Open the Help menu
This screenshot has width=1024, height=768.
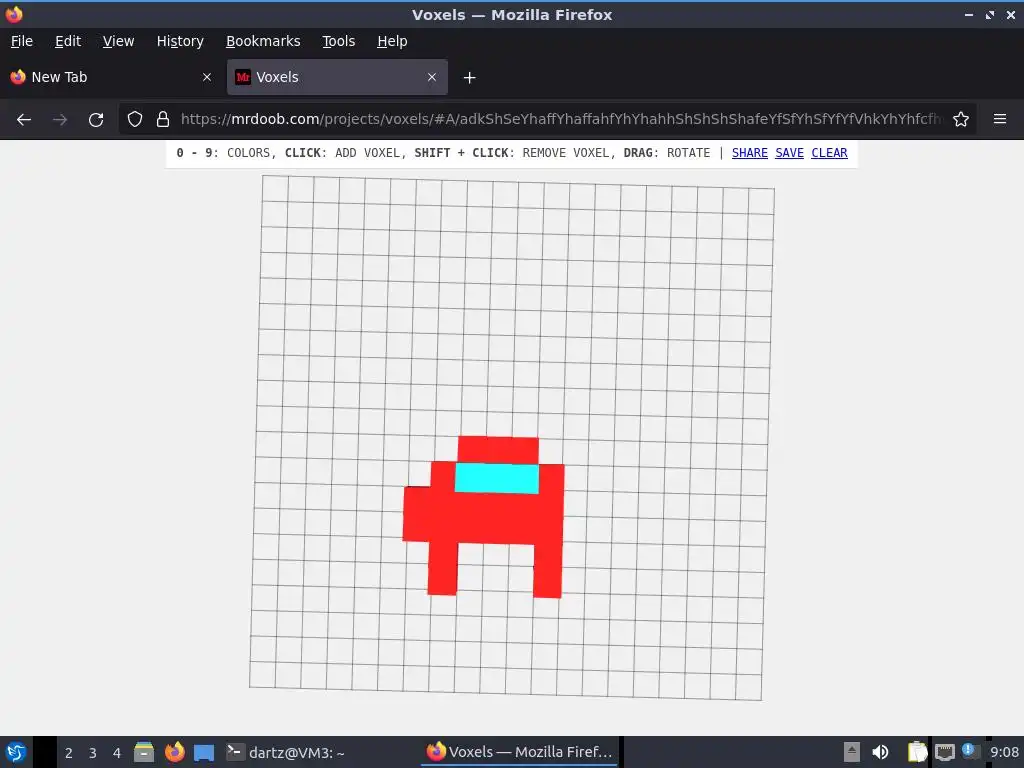[392, 41]
